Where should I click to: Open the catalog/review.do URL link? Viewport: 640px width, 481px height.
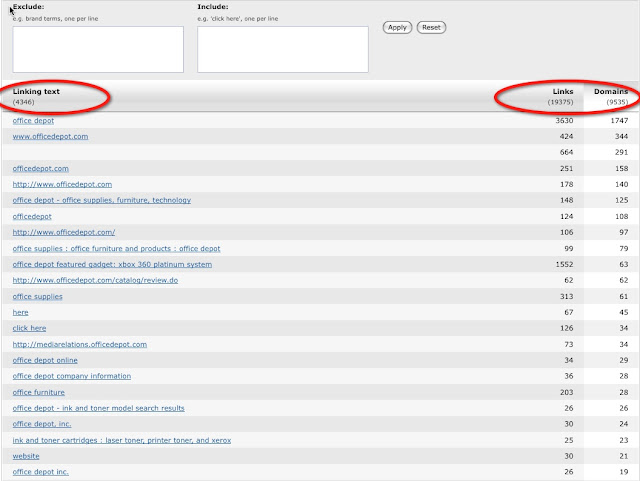click(x=95, y=281)
